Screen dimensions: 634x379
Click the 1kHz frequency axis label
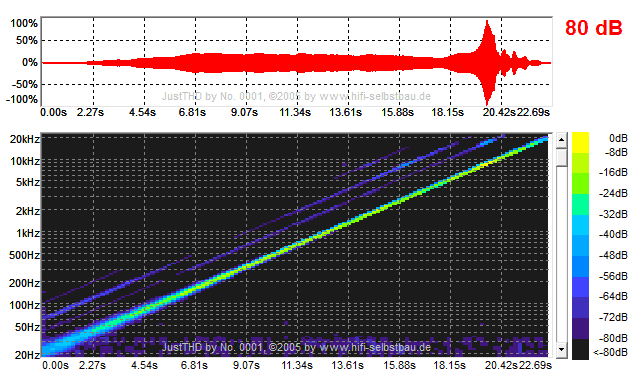point(28,233)
